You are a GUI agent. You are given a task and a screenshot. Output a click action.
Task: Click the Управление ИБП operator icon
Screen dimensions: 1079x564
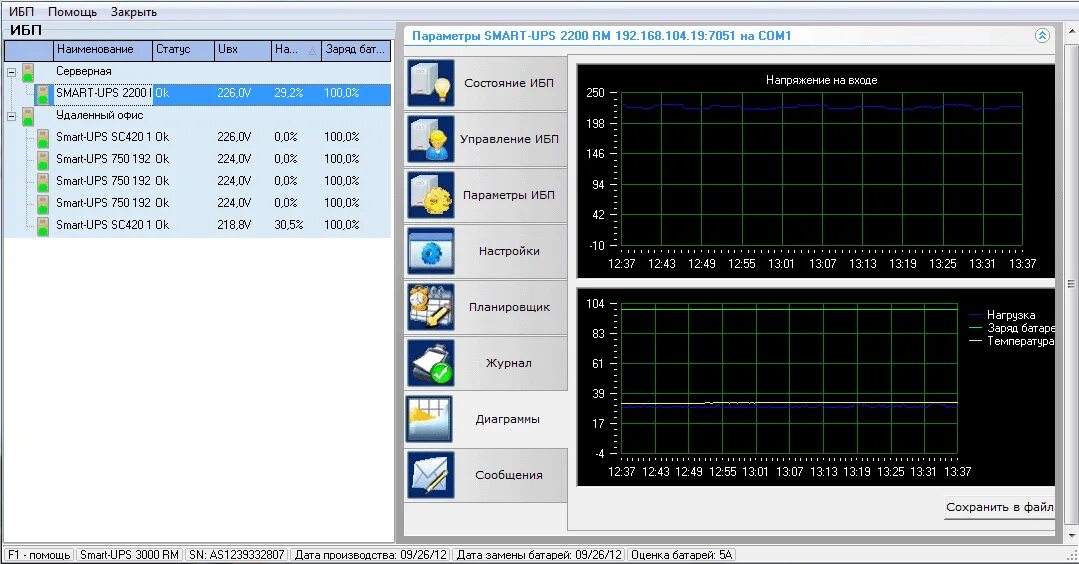(430, 139)
